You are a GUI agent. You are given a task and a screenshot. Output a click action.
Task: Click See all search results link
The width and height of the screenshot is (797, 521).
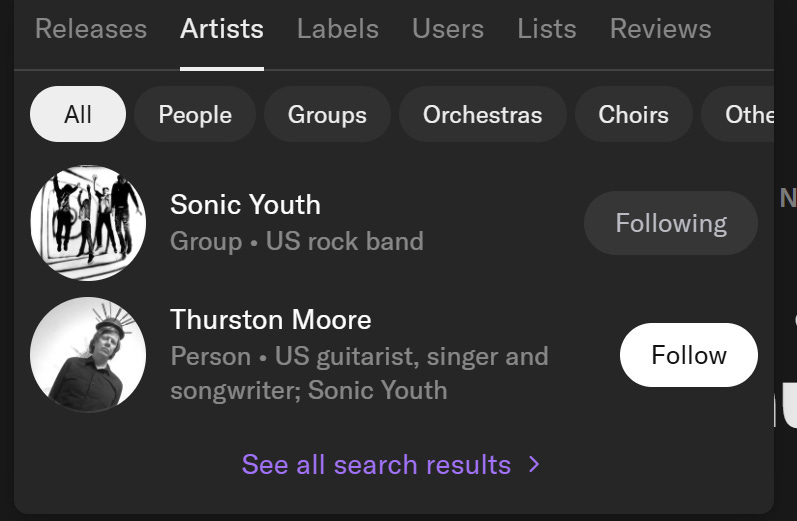coord(376,465)
